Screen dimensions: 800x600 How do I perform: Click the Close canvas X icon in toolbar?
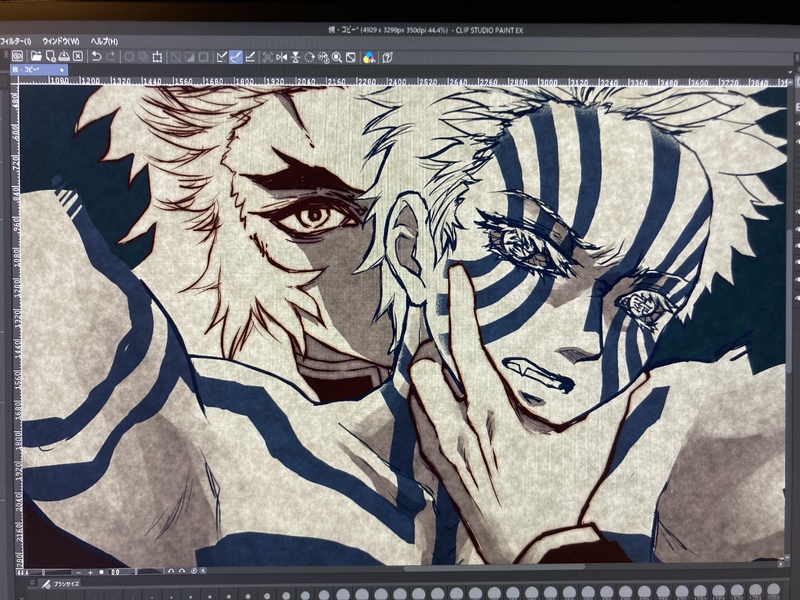78,56
